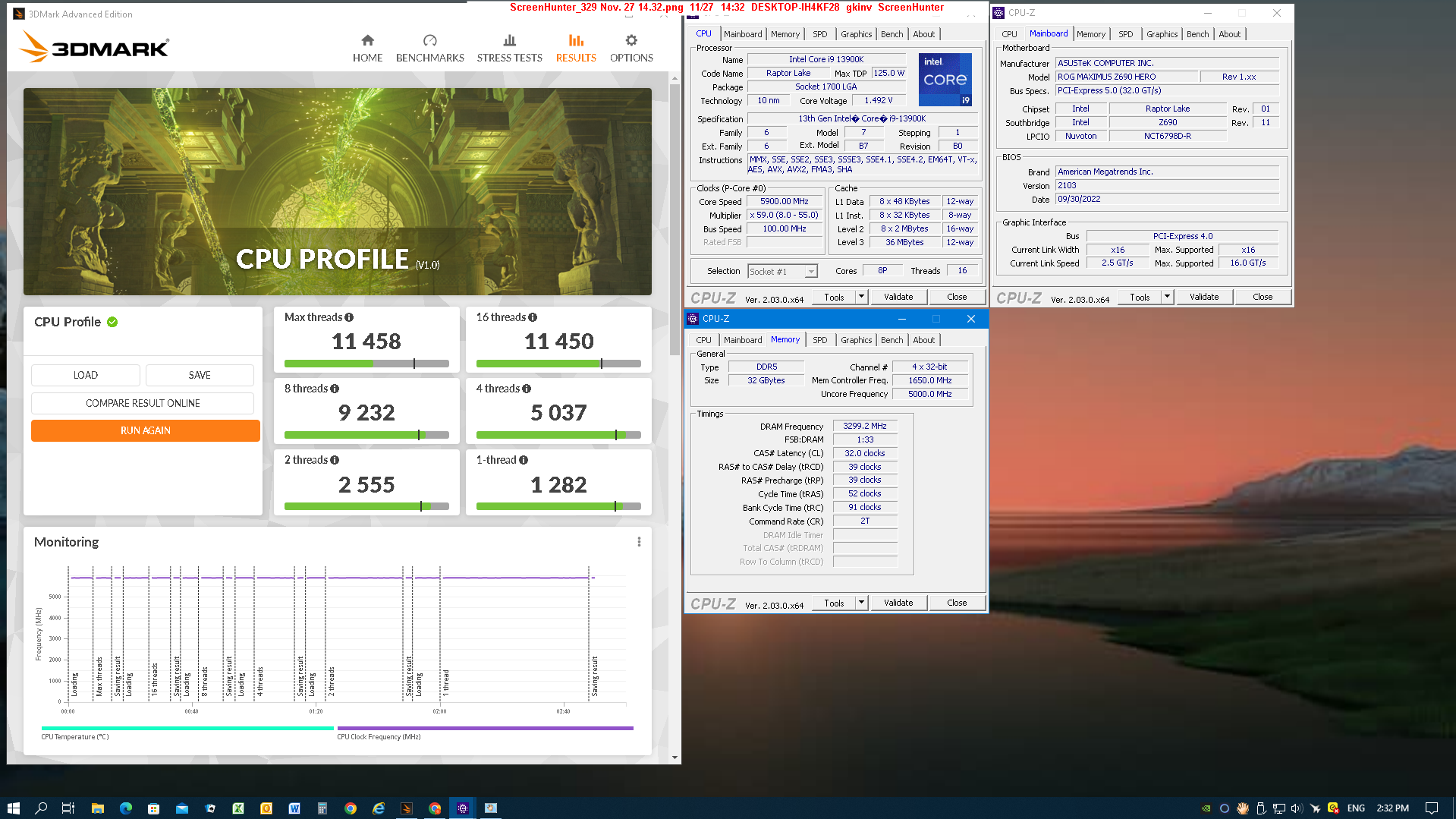Open OPTIONS gear in 3DMark
The image size is (1456, 819).
tap(631, 40)
